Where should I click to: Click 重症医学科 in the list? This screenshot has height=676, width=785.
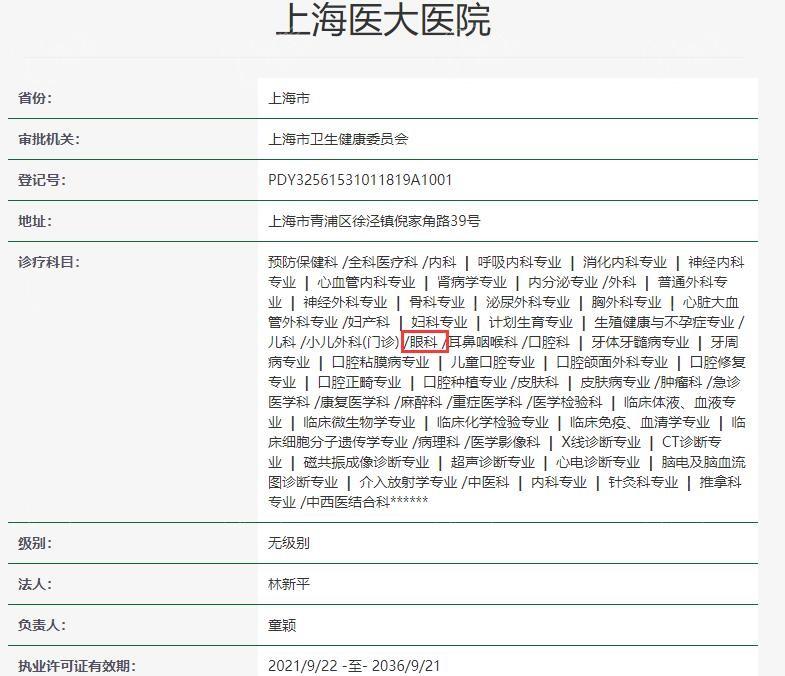[x=487, y=403]
